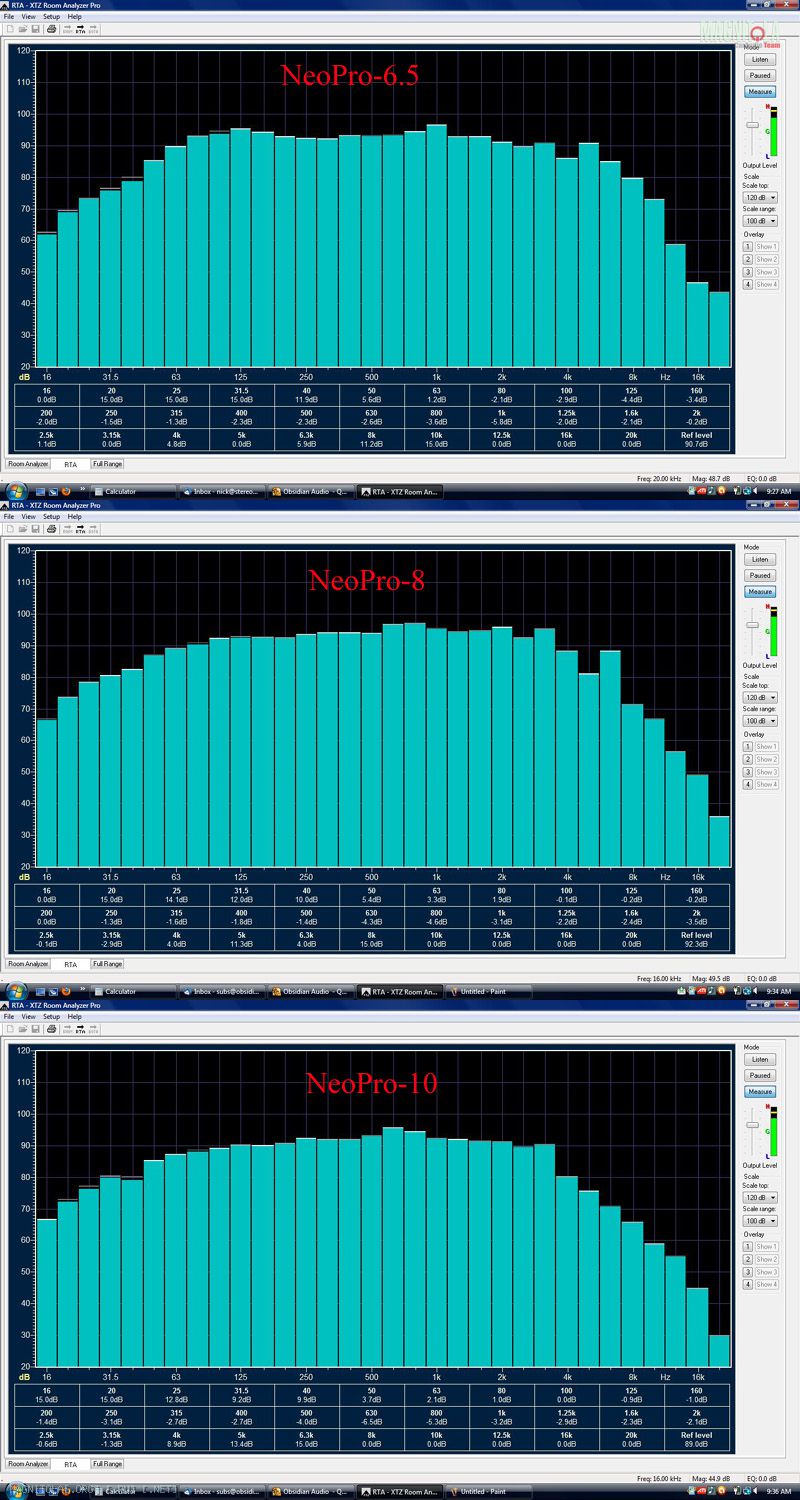Image resolution: width=800 pixels, height=1500 pixels.
Task: Open Calculator on the 9:27 AM taskbar
Action: 132,491
